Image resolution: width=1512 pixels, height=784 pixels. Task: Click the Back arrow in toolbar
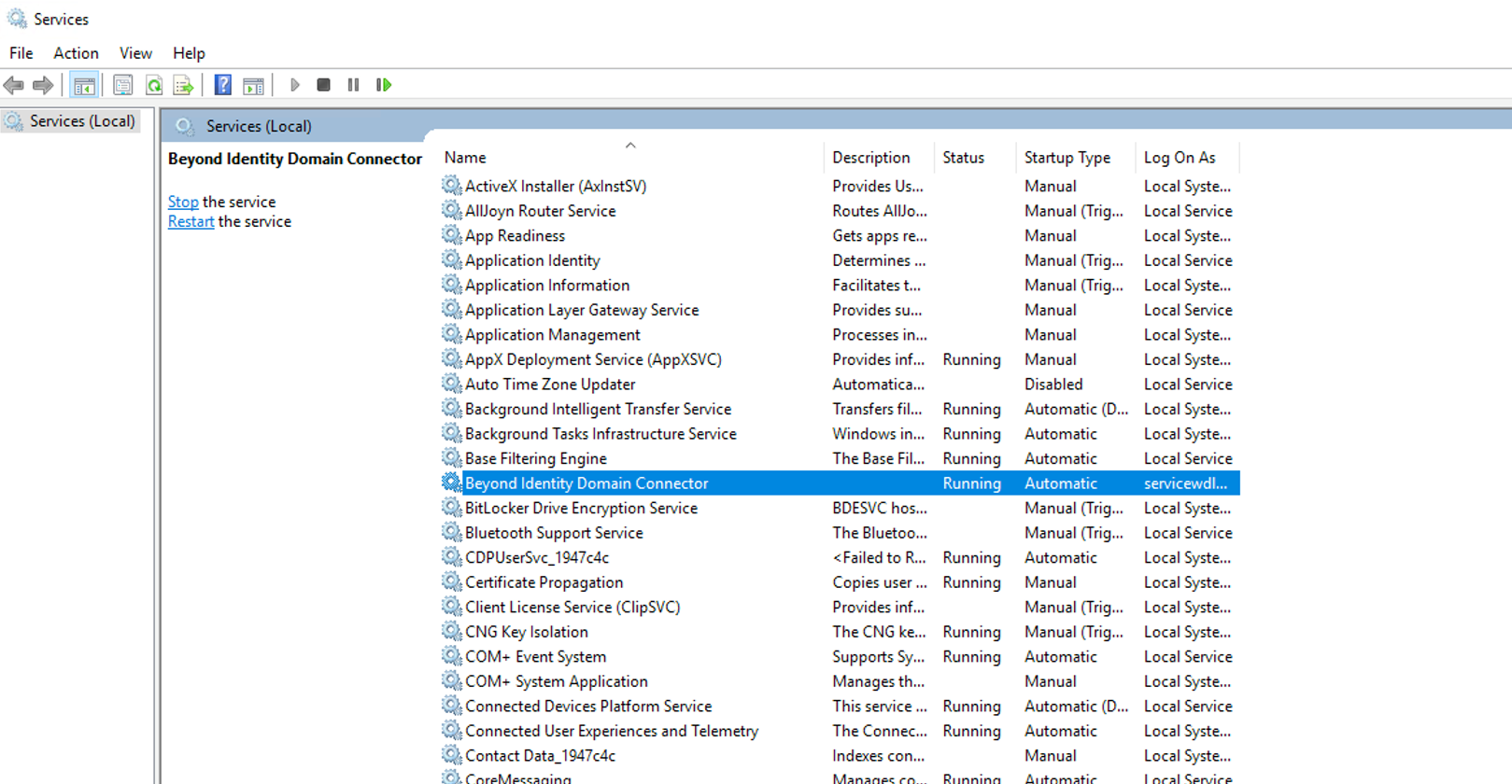[x=14, y=86]
